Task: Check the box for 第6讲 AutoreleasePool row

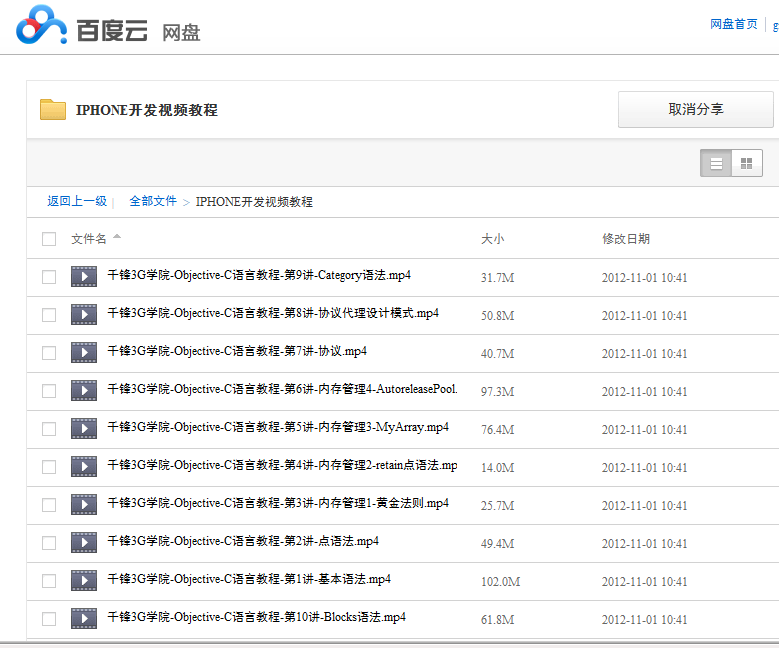Action: (x=49, y=391)
